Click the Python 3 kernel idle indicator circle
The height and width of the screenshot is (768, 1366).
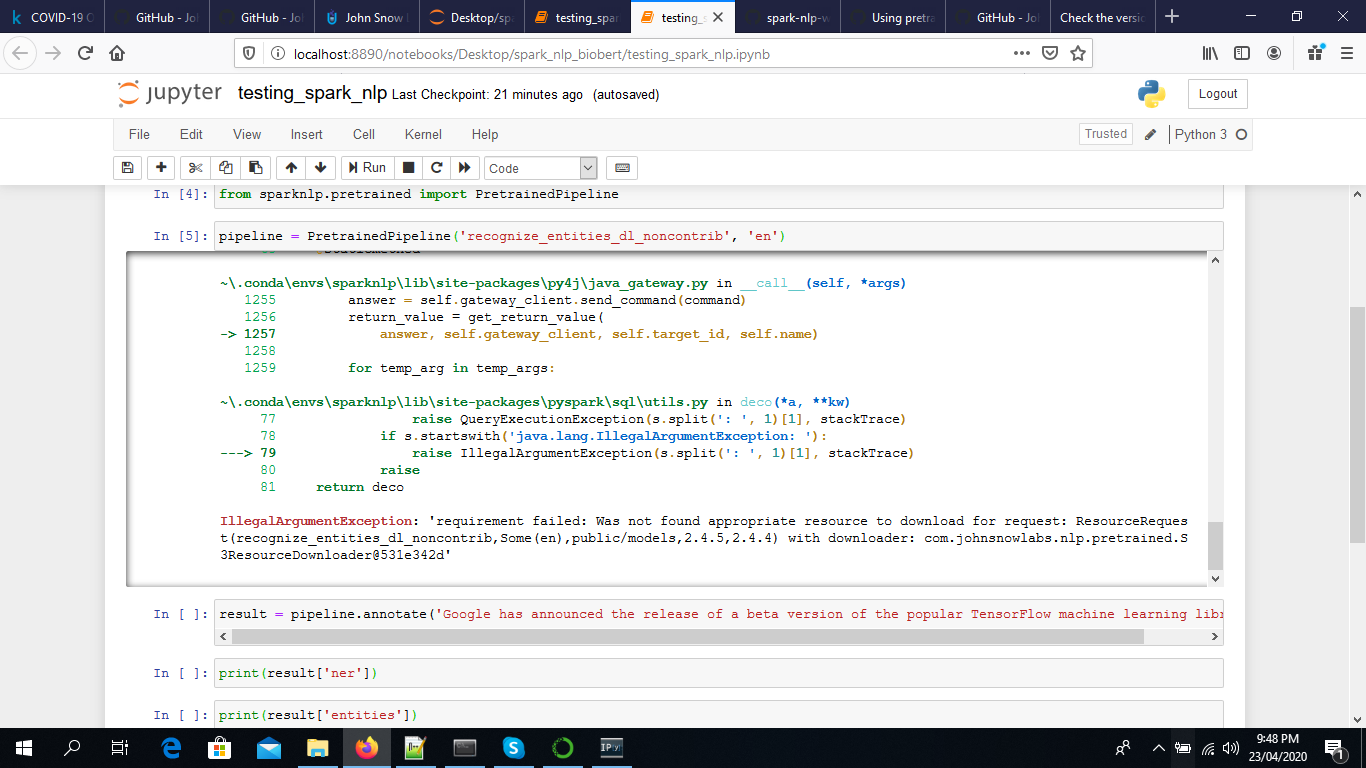tap(1241, 134)
